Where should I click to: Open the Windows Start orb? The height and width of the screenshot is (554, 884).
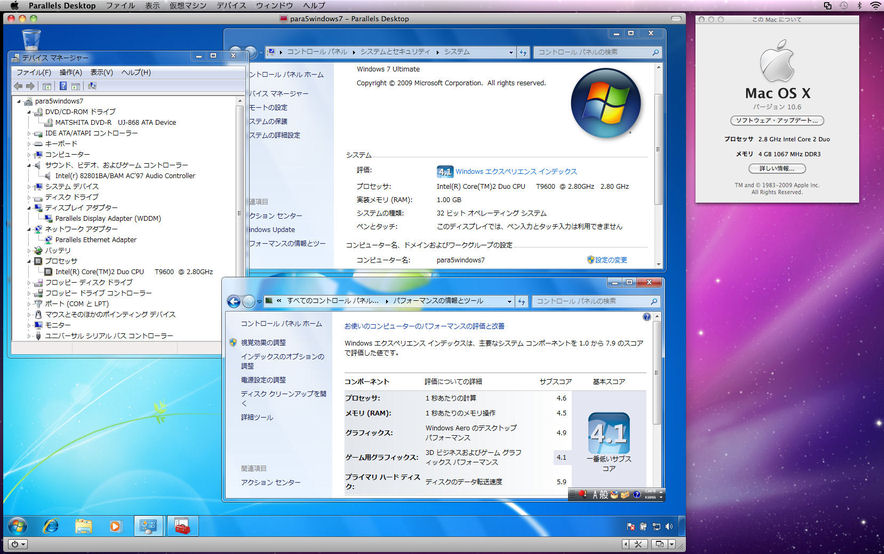(17, 526)
